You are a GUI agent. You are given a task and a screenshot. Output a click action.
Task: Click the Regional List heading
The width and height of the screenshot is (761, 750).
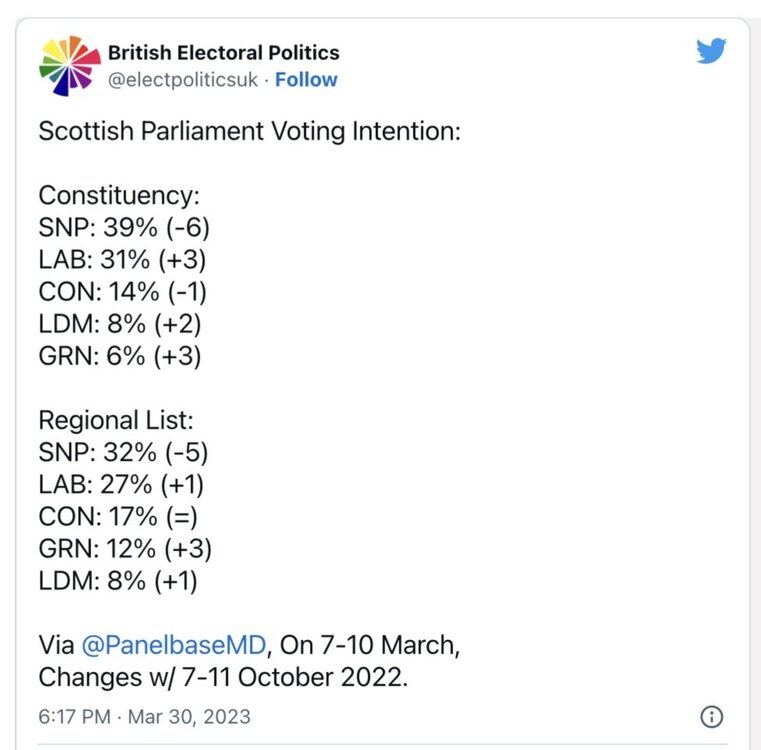pyautogui.click(x=116, y=420)
